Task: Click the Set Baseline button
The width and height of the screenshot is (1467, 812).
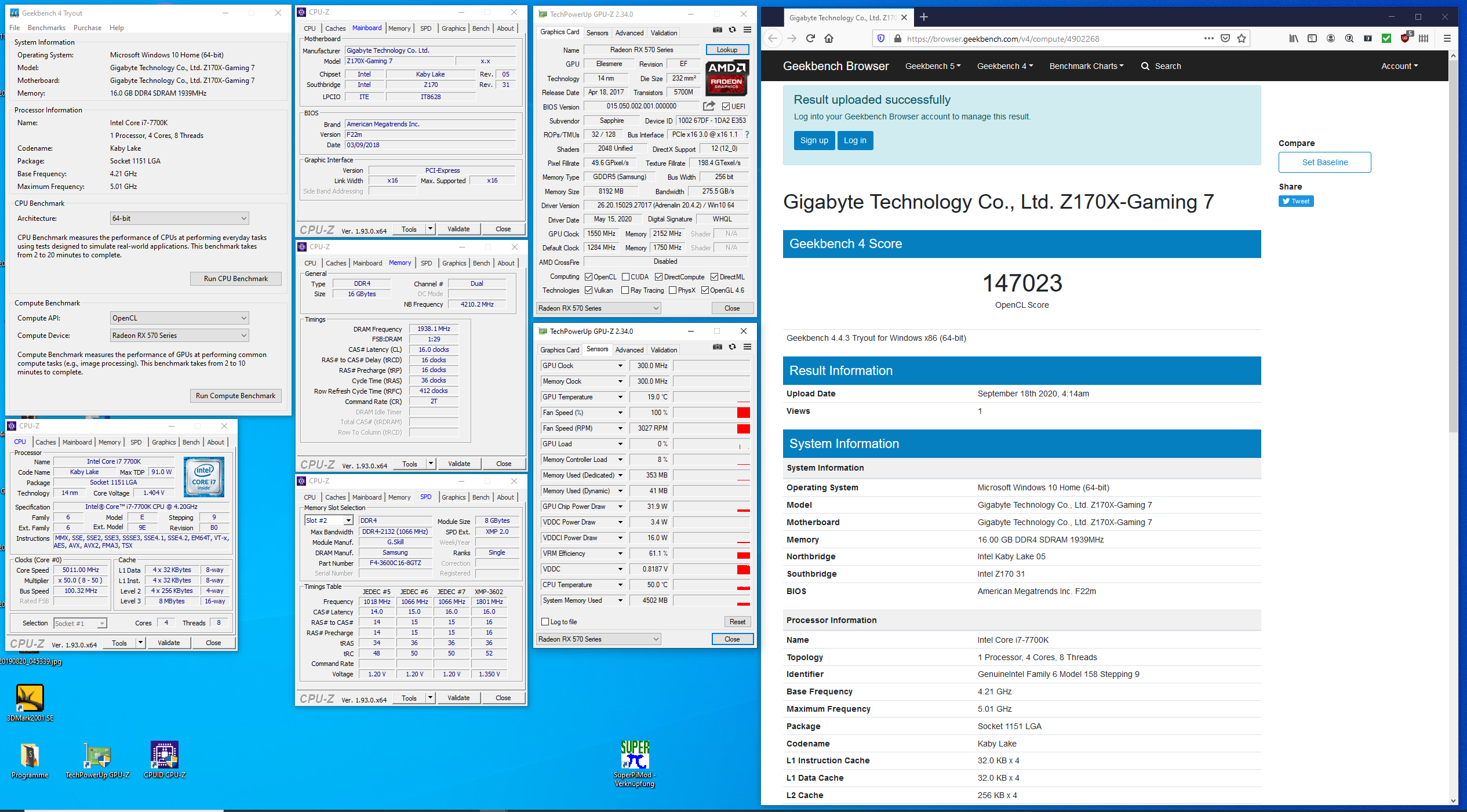Action: [1324, 162]
